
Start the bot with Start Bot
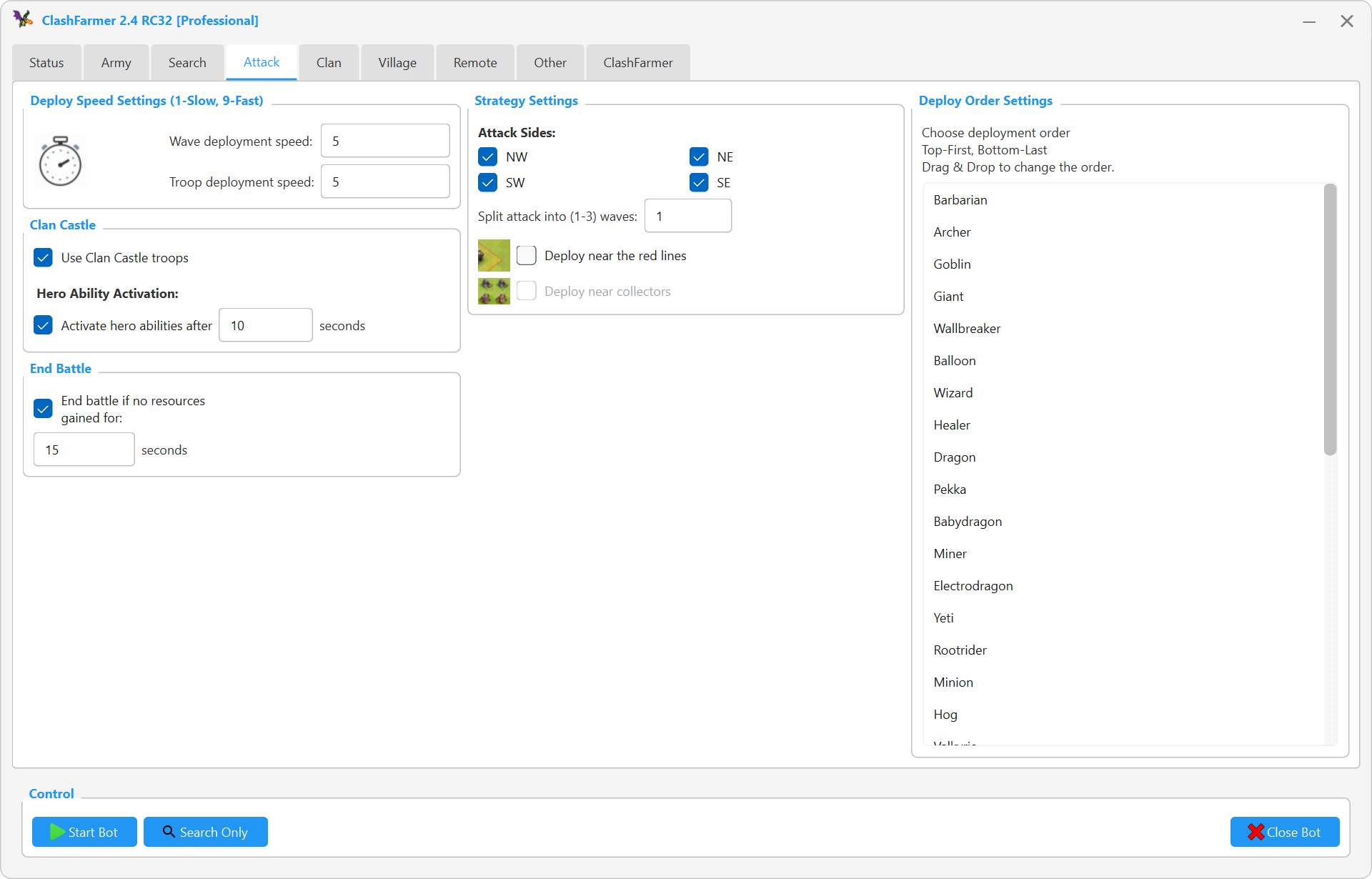tap(84, 832)
